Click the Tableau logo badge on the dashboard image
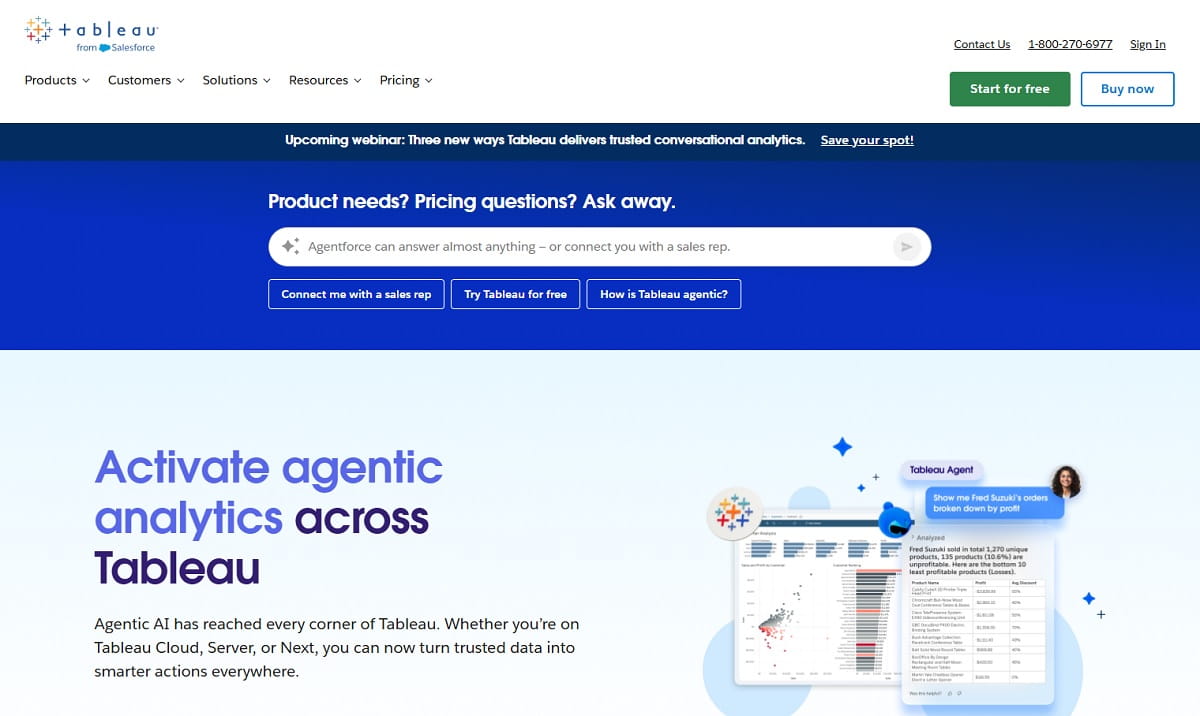Screen dimensions: 1200x716 (734, 514)
